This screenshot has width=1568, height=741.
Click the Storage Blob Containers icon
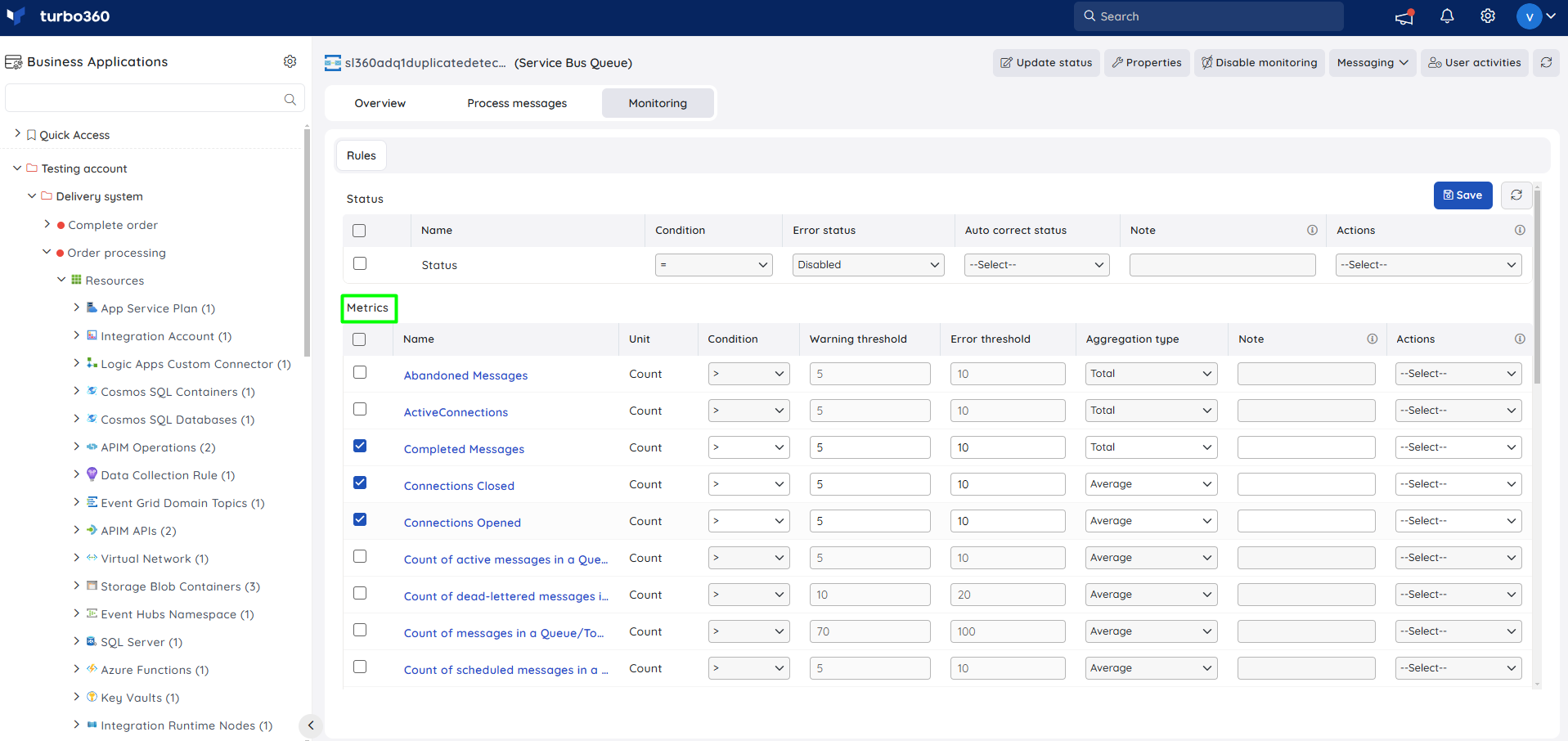point(92,586)
